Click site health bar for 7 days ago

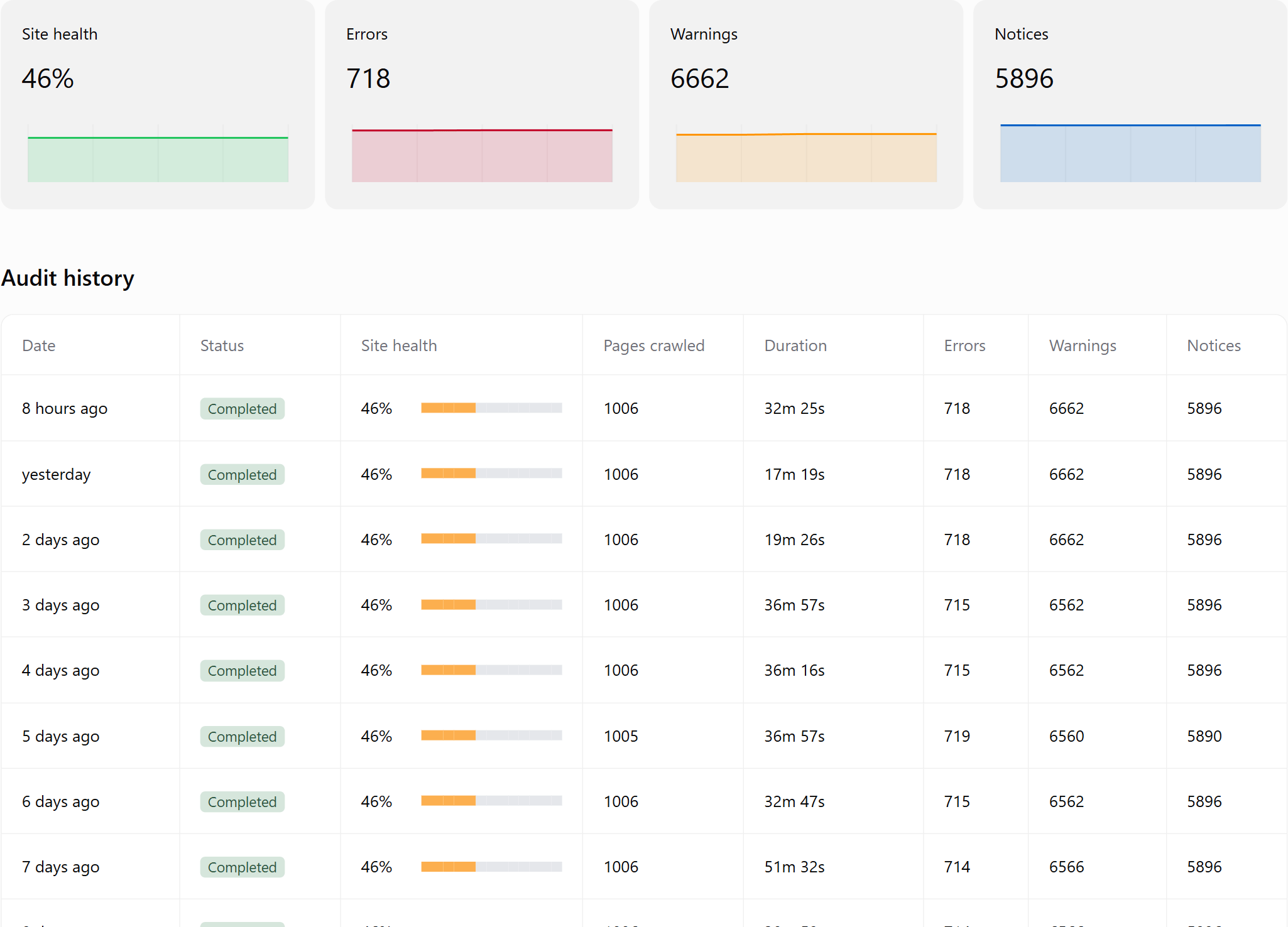point(491,867)
